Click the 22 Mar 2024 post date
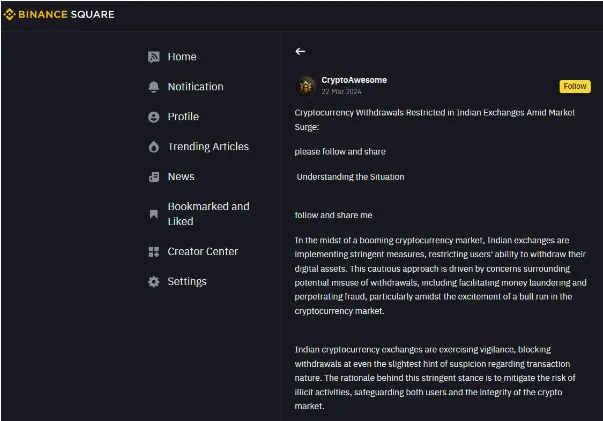 coord(341,92)
